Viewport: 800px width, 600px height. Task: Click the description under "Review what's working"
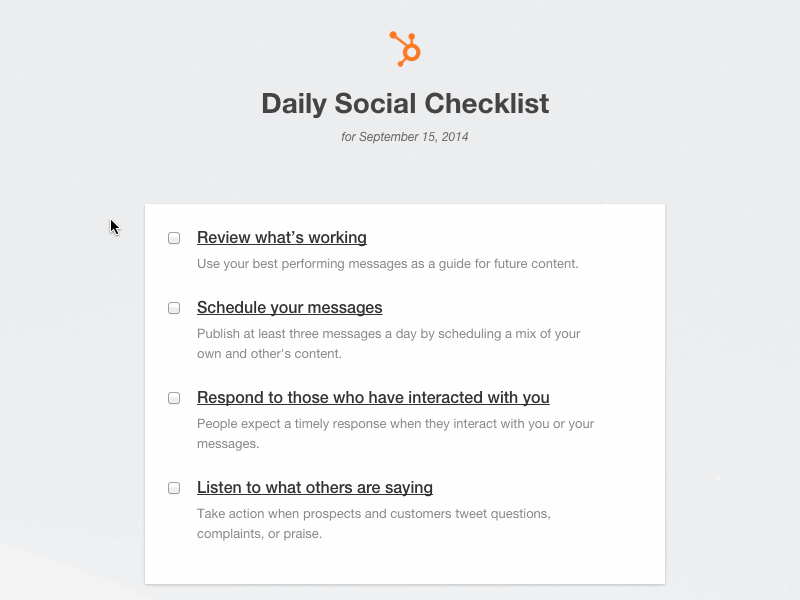pos(388,263)
